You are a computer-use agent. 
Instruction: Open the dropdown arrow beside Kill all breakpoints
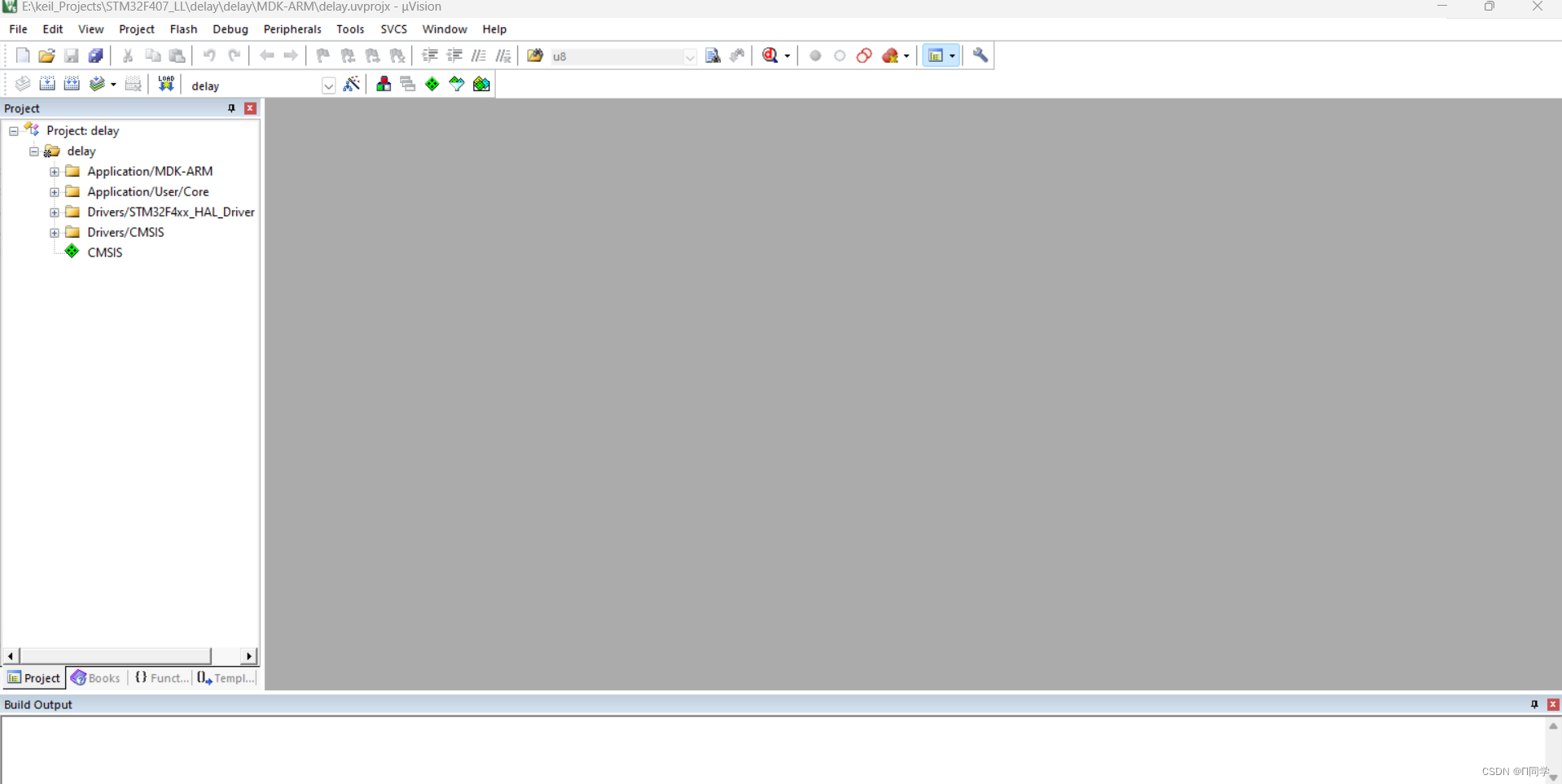(906, 56)
